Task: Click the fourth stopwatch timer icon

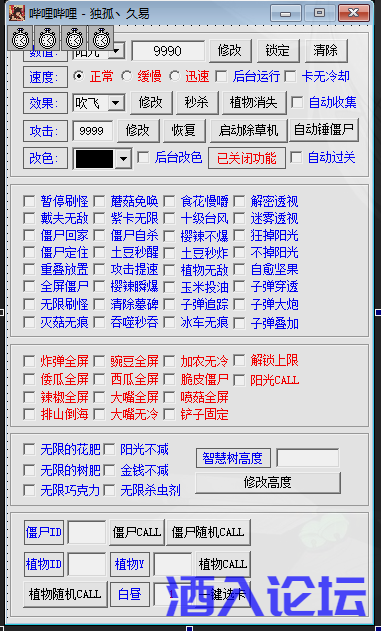Action: (101, 38)
